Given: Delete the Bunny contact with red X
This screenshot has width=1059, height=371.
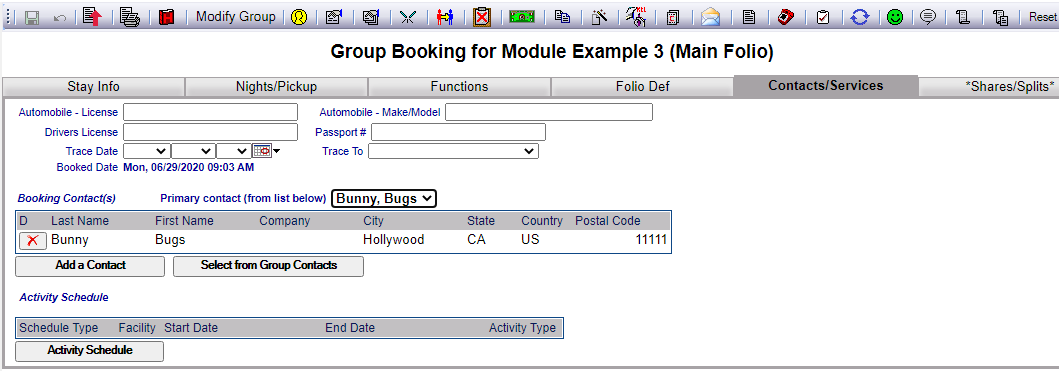Looking at the screenshot, I should coord(32,241).
